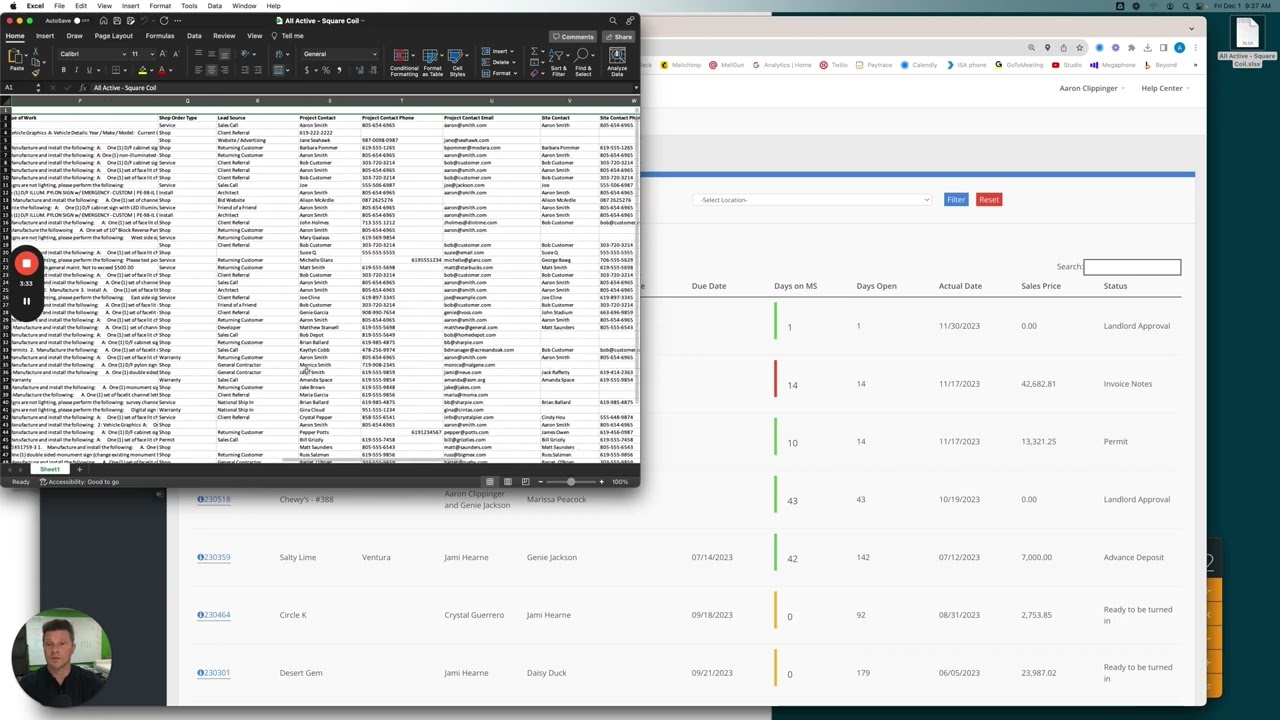Click the Excel formula bar
The image size is (1280, 720).
pyautogui.click(x=360, y=88)
